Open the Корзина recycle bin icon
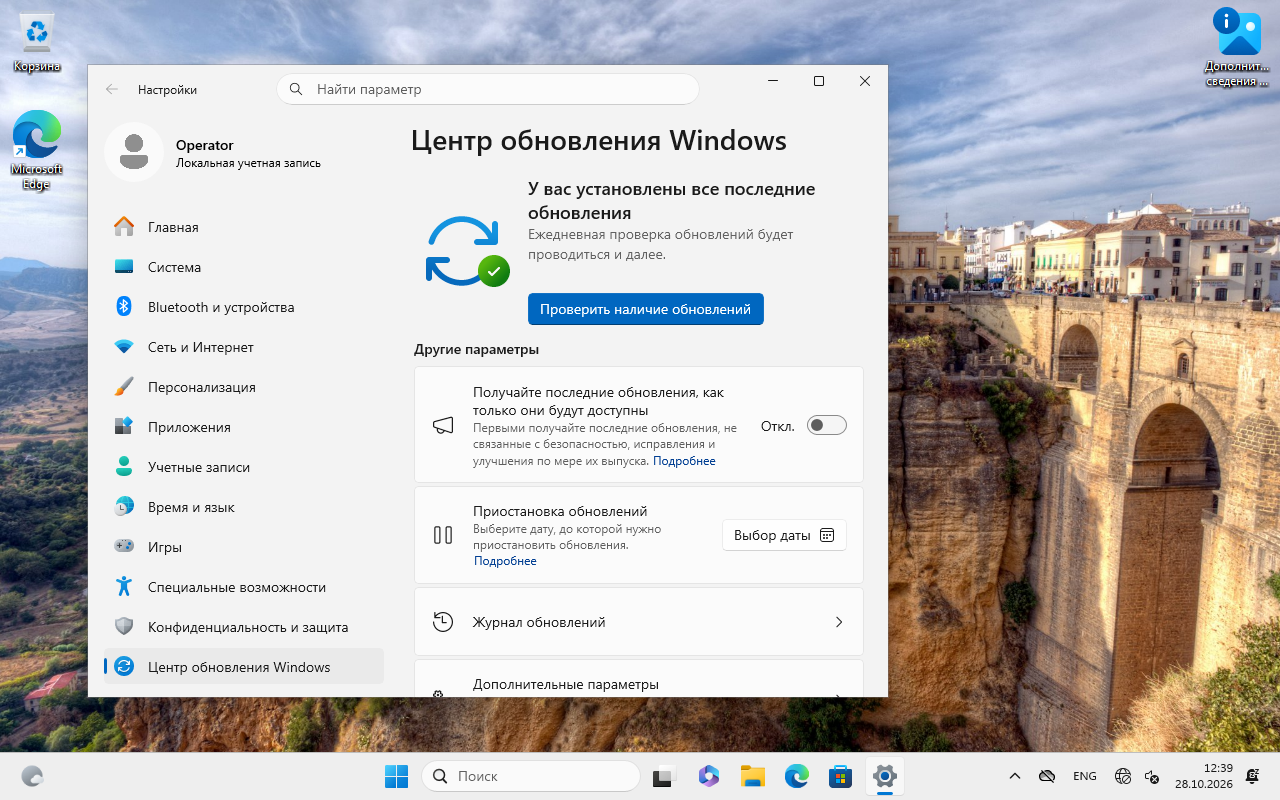1280x800 pixels. (x=37, y=43)
